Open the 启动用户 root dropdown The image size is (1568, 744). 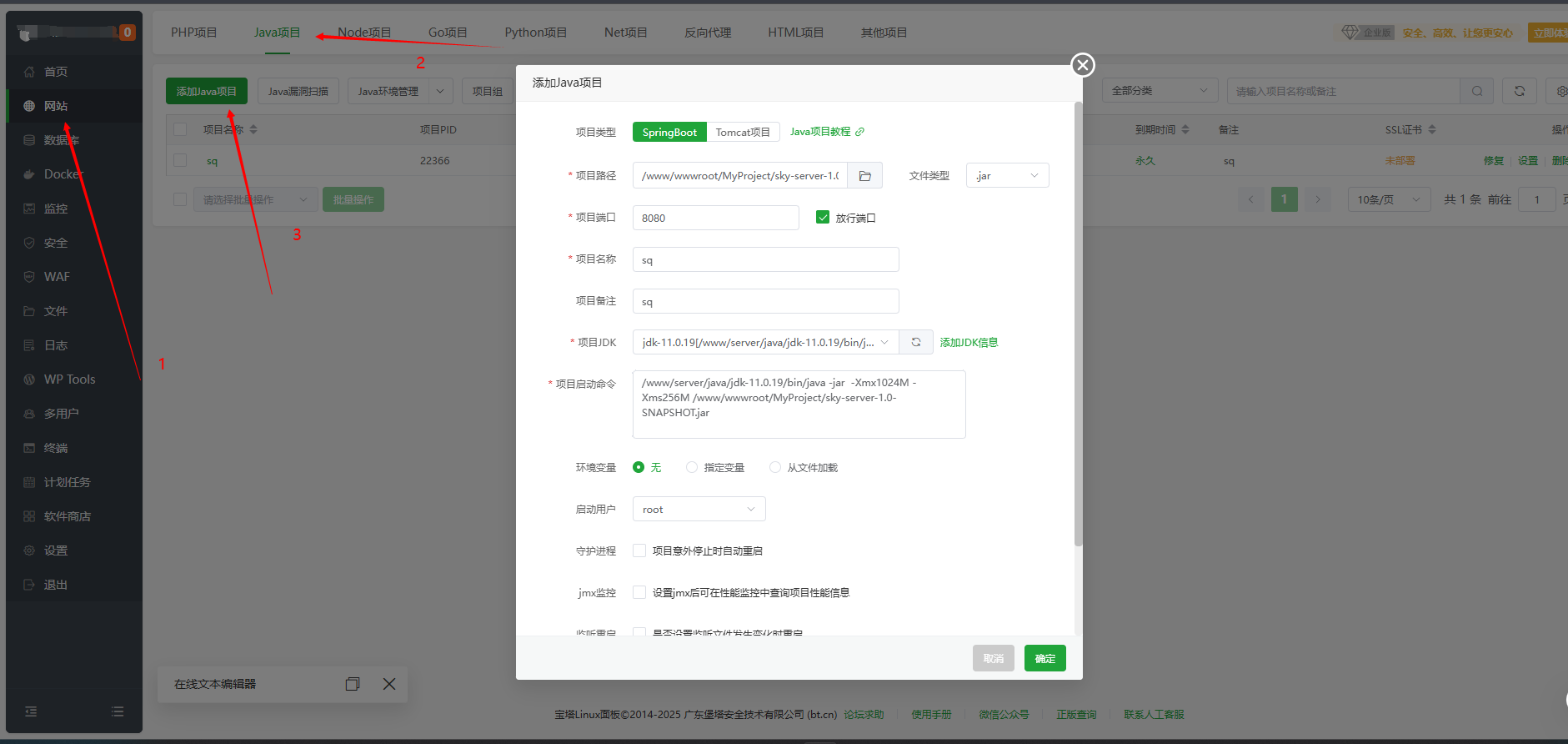[x=699, y=509]
